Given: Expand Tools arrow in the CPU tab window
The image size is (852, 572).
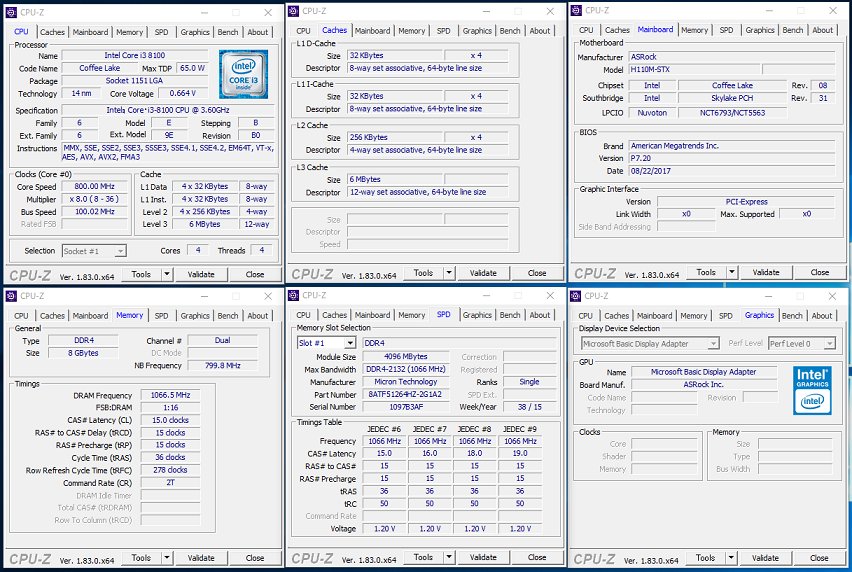Looking at the screenshot, I should click(167, 274).
